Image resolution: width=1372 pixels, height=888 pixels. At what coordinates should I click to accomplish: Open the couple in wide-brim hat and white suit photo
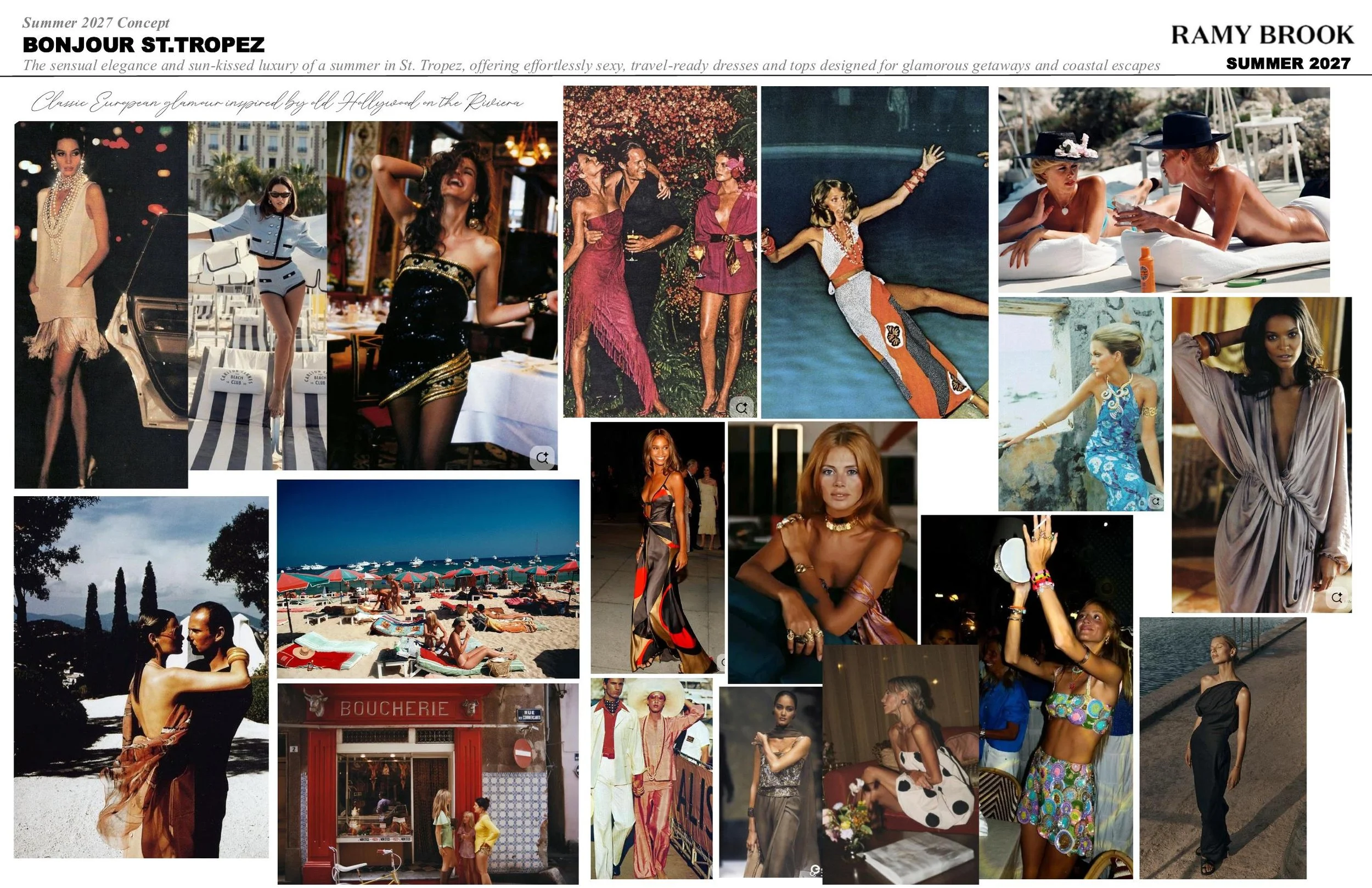point(651,778)
